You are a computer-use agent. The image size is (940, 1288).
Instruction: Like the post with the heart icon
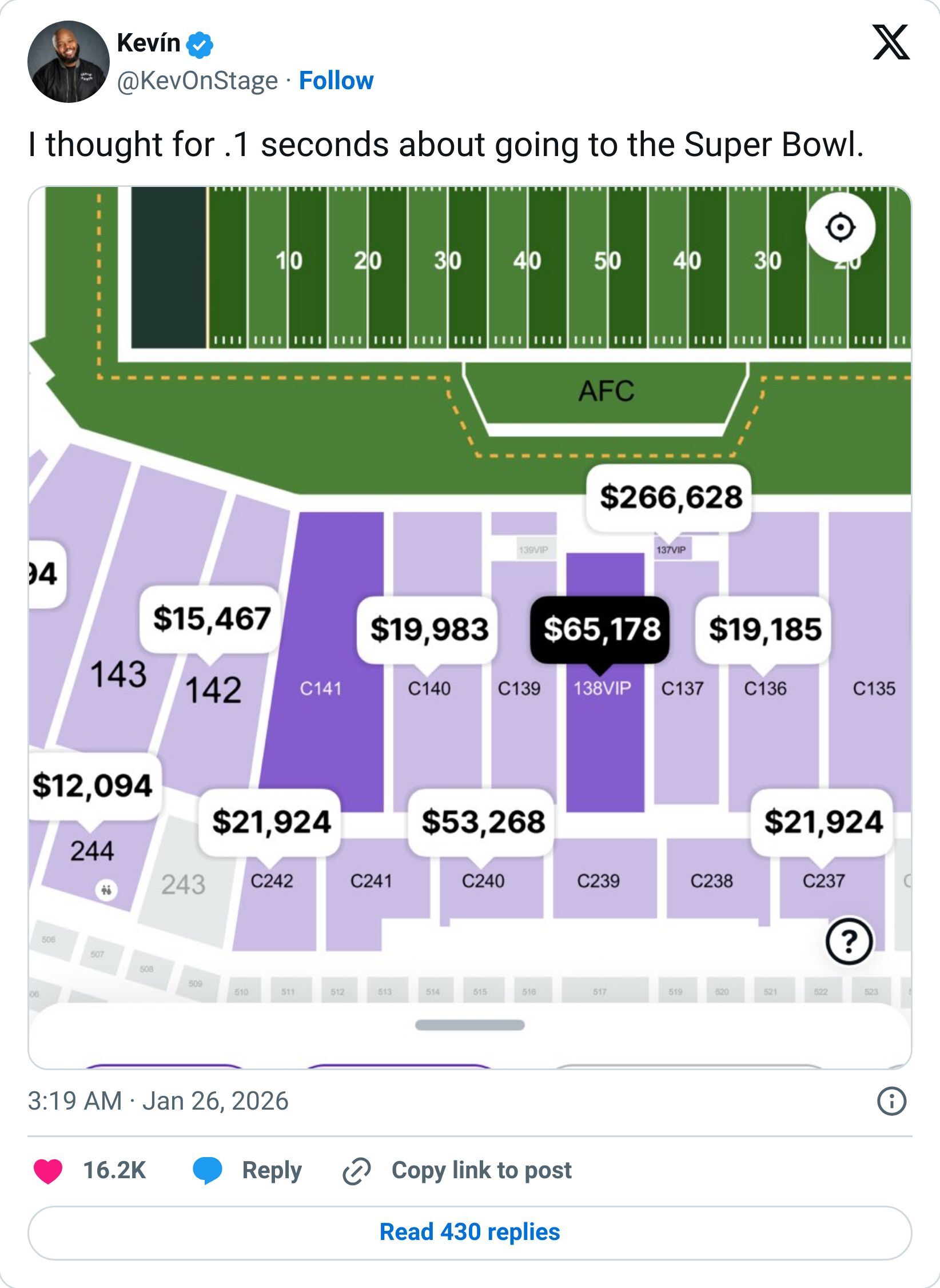click(x=48, y=1171)
